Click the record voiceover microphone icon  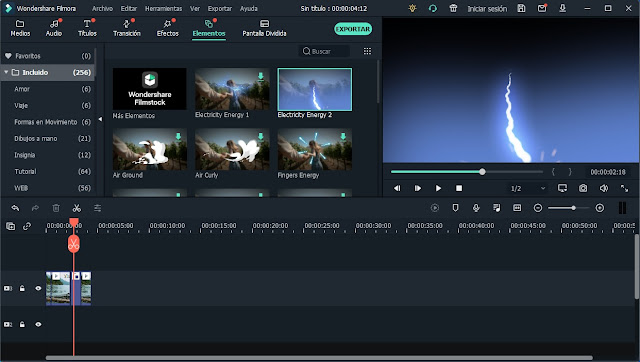point(476,208)
